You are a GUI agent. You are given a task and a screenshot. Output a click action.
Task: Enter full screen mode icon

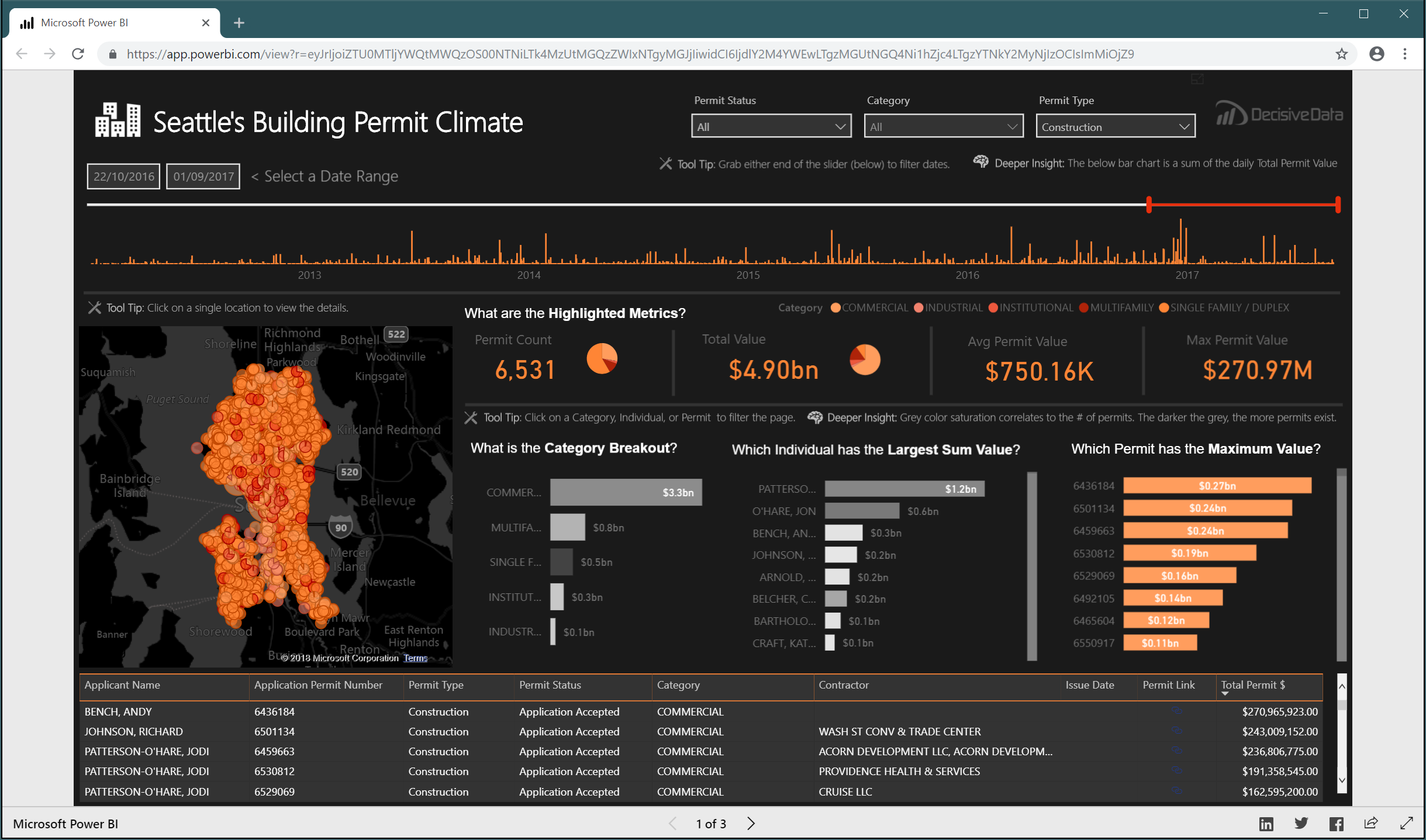coord(1407,823)
